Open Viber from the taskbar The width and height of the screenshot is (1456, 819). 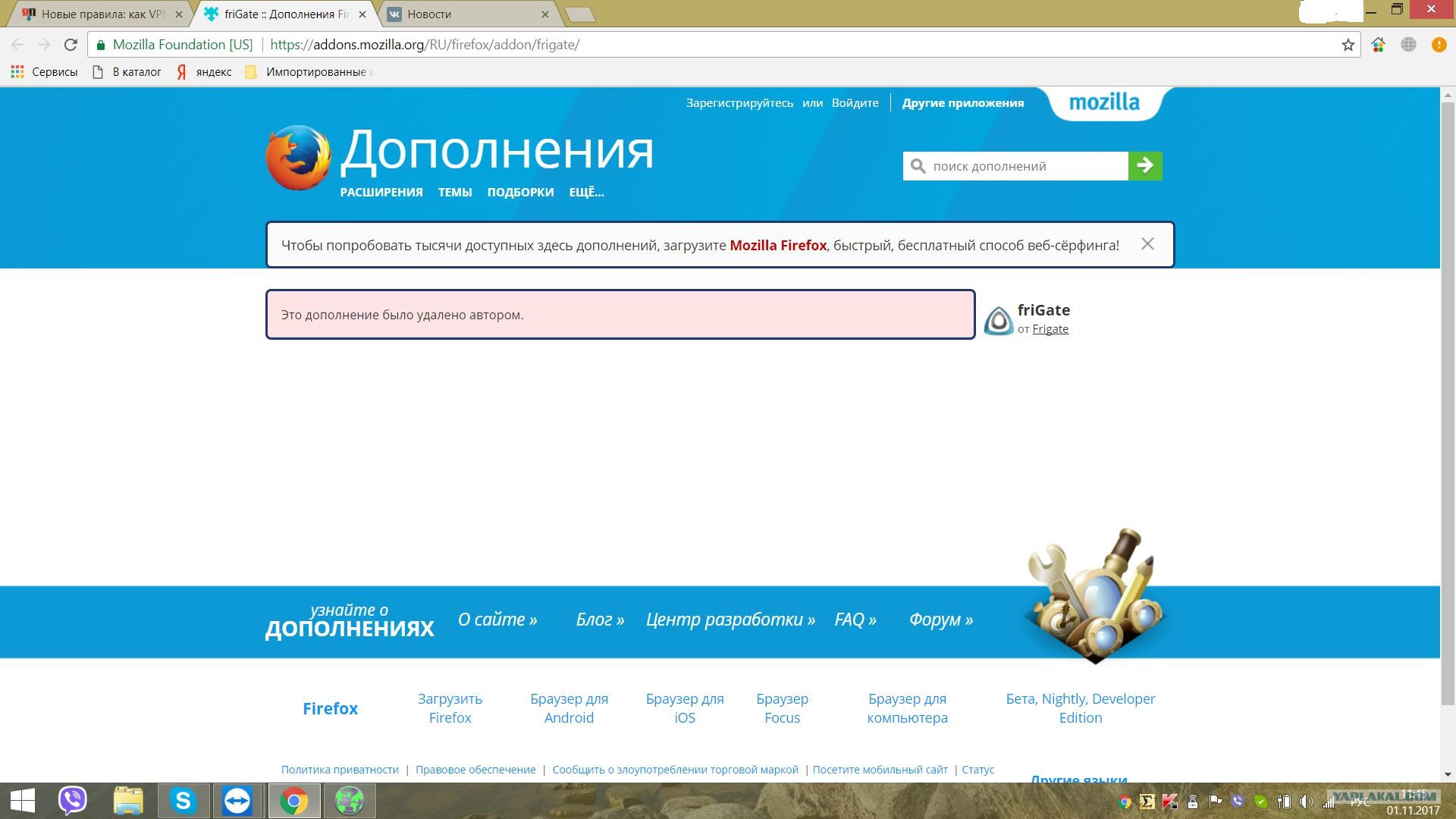coord(73,801)
